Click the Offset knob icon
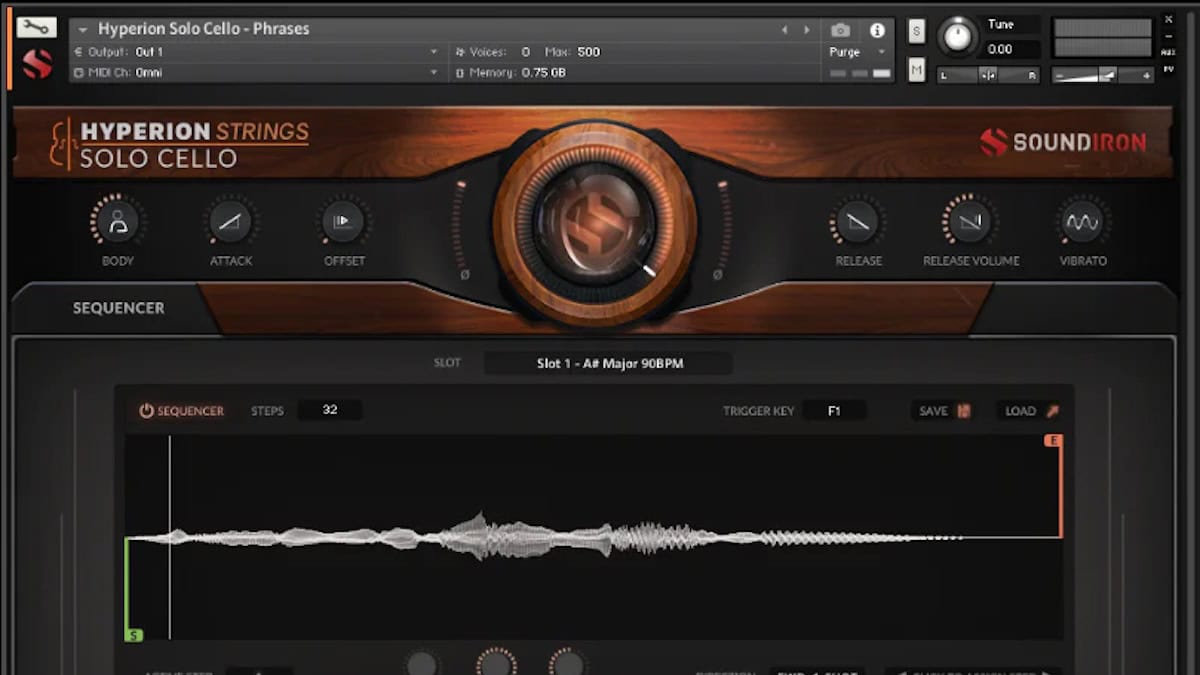The height and width of the screenshot is (675, 1200). [x=344, y=221]
